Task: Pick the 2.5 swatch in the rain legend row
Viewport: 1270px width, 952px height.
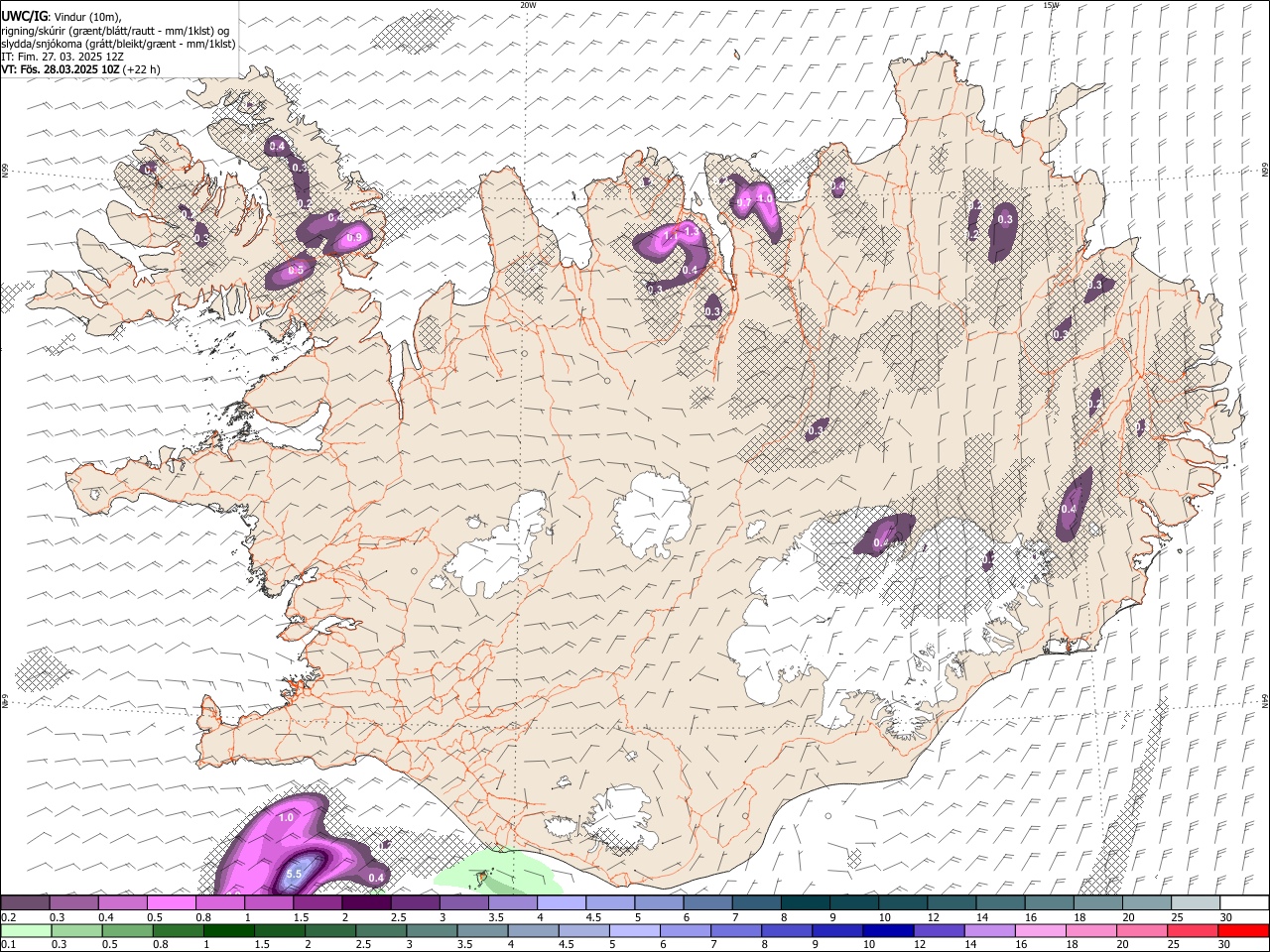Action: 380,930
